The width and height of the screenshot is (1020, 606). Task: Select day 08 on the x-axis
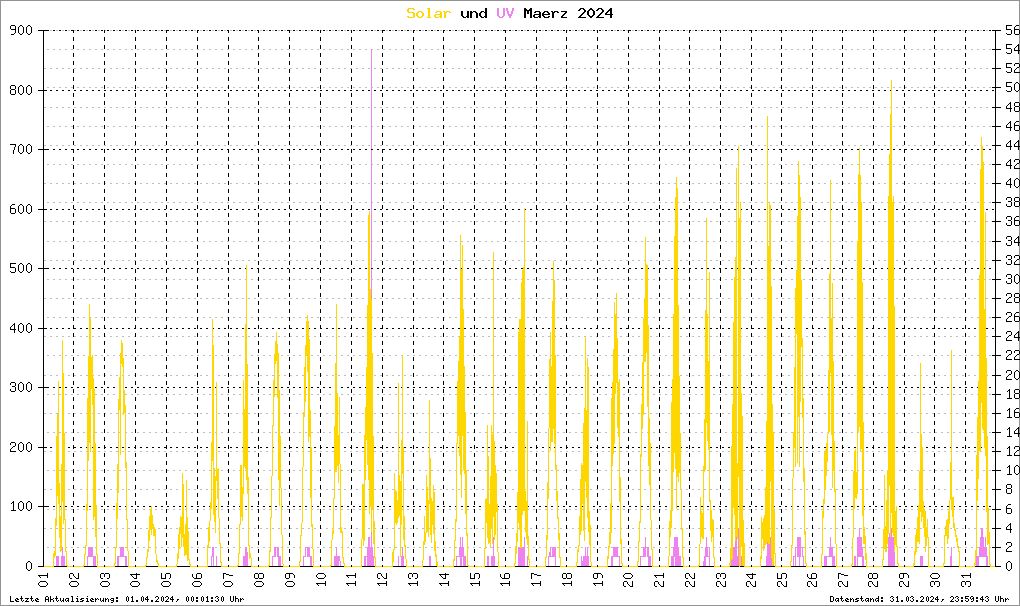(x=258, y=581)
